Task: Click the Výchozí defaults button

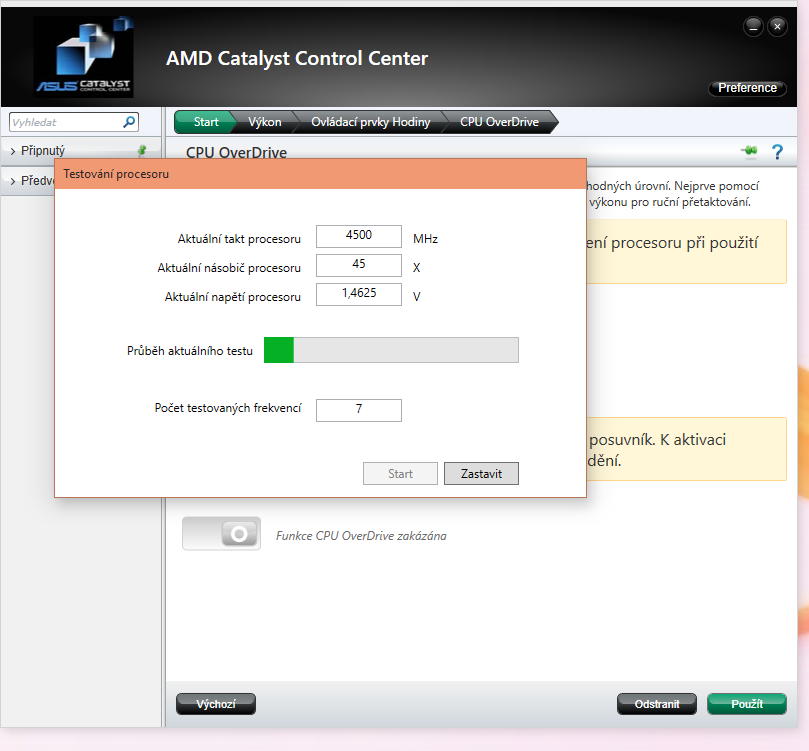Action: tap(216, 704)
